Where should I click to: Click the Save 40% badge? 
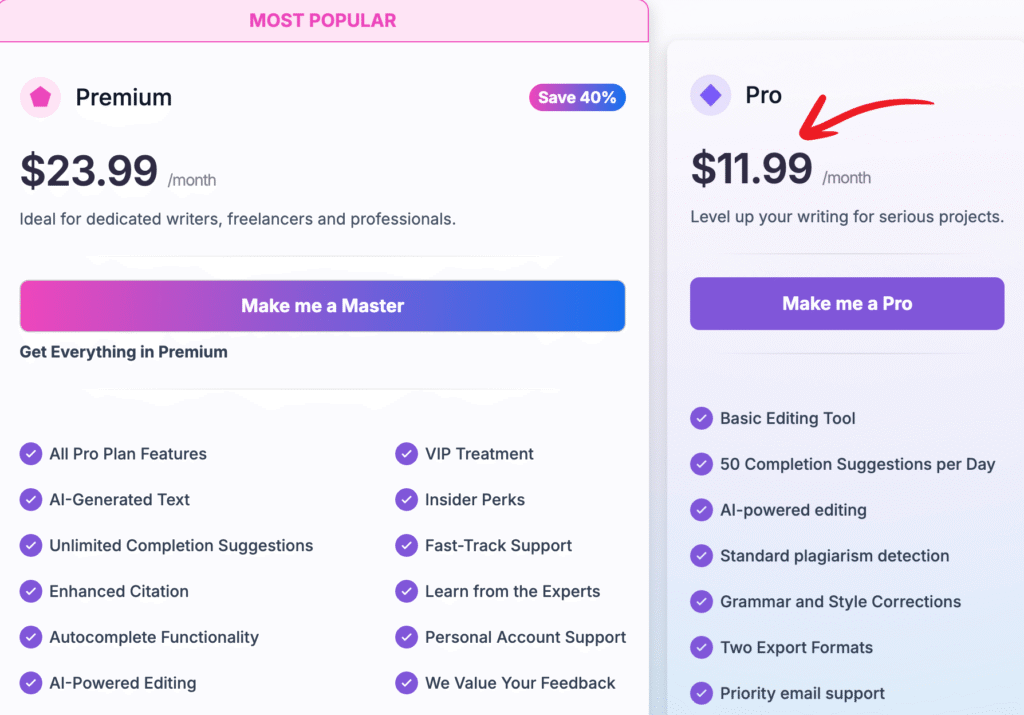(577, 98)
